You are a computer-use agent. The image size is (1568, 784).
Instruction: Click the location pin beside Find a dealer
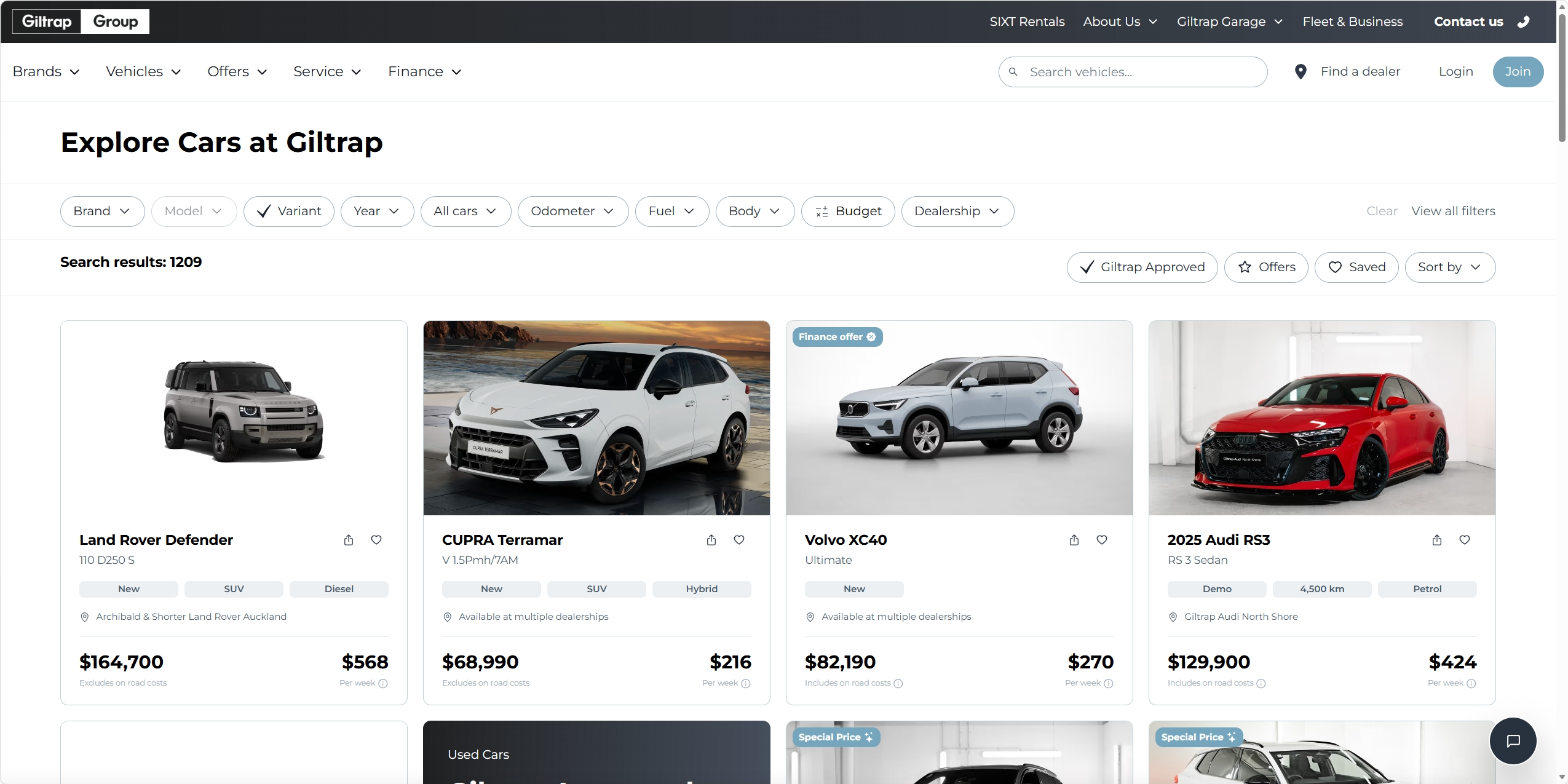1300,72
